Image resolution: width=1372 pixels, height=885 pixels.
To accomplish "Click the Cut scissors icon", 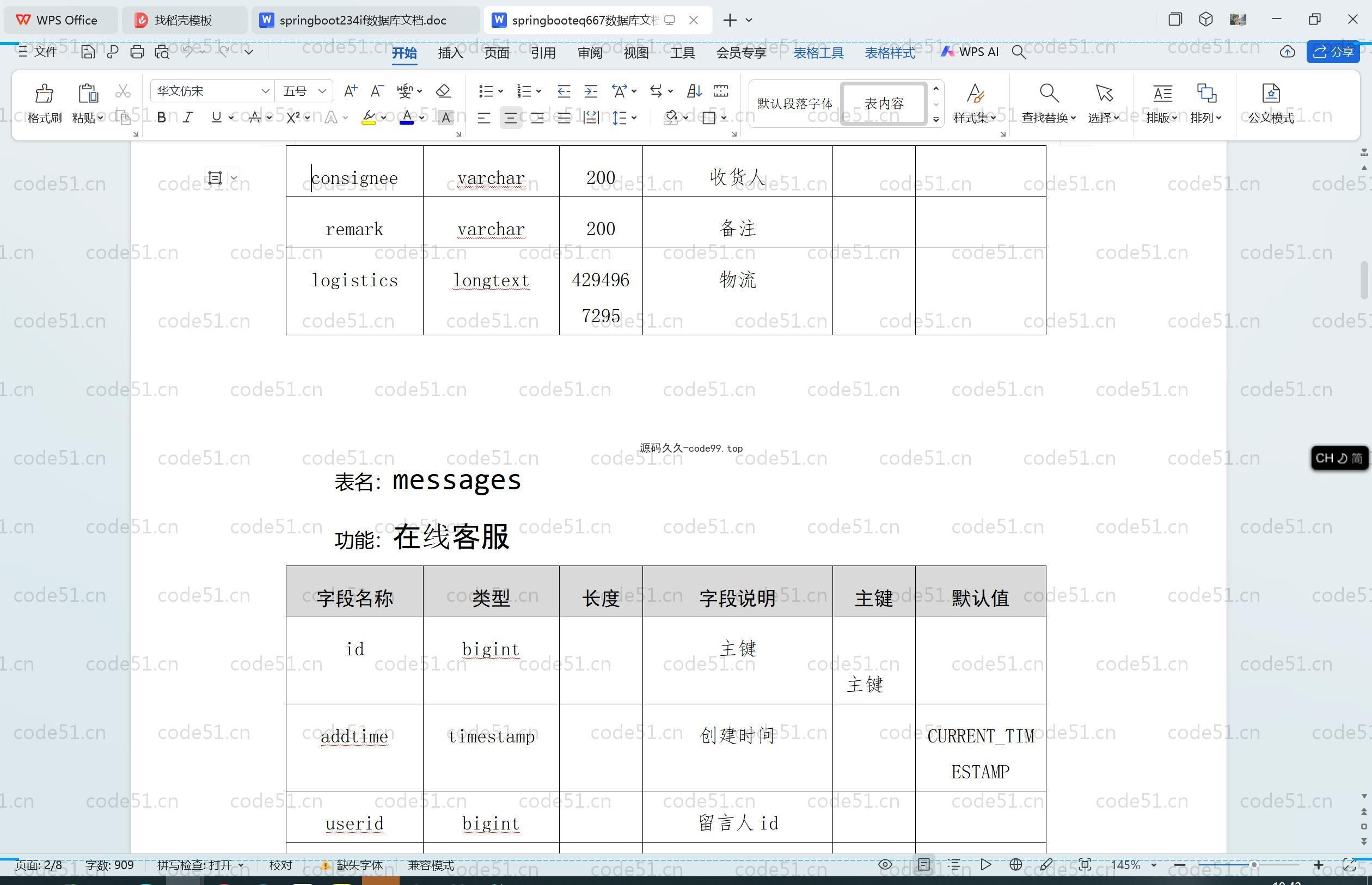I will [123, 91].
